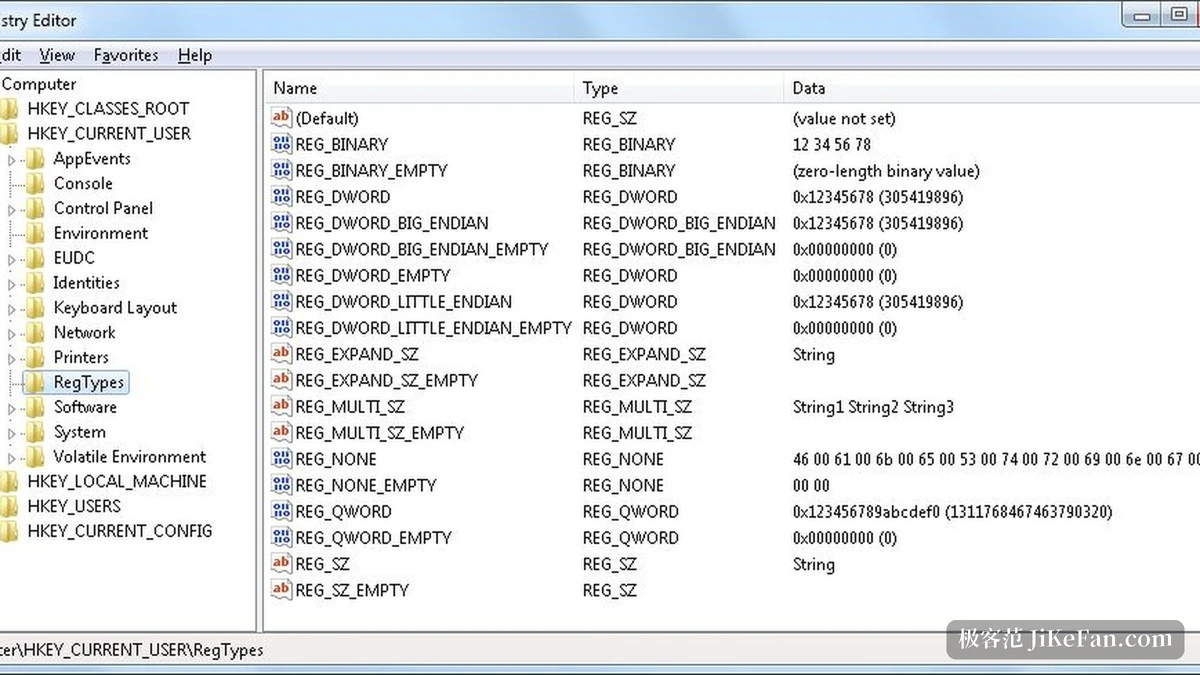
Task: Select HKEY_CLASSES_ROOT in the tree
Action: (x=108, y=109)
